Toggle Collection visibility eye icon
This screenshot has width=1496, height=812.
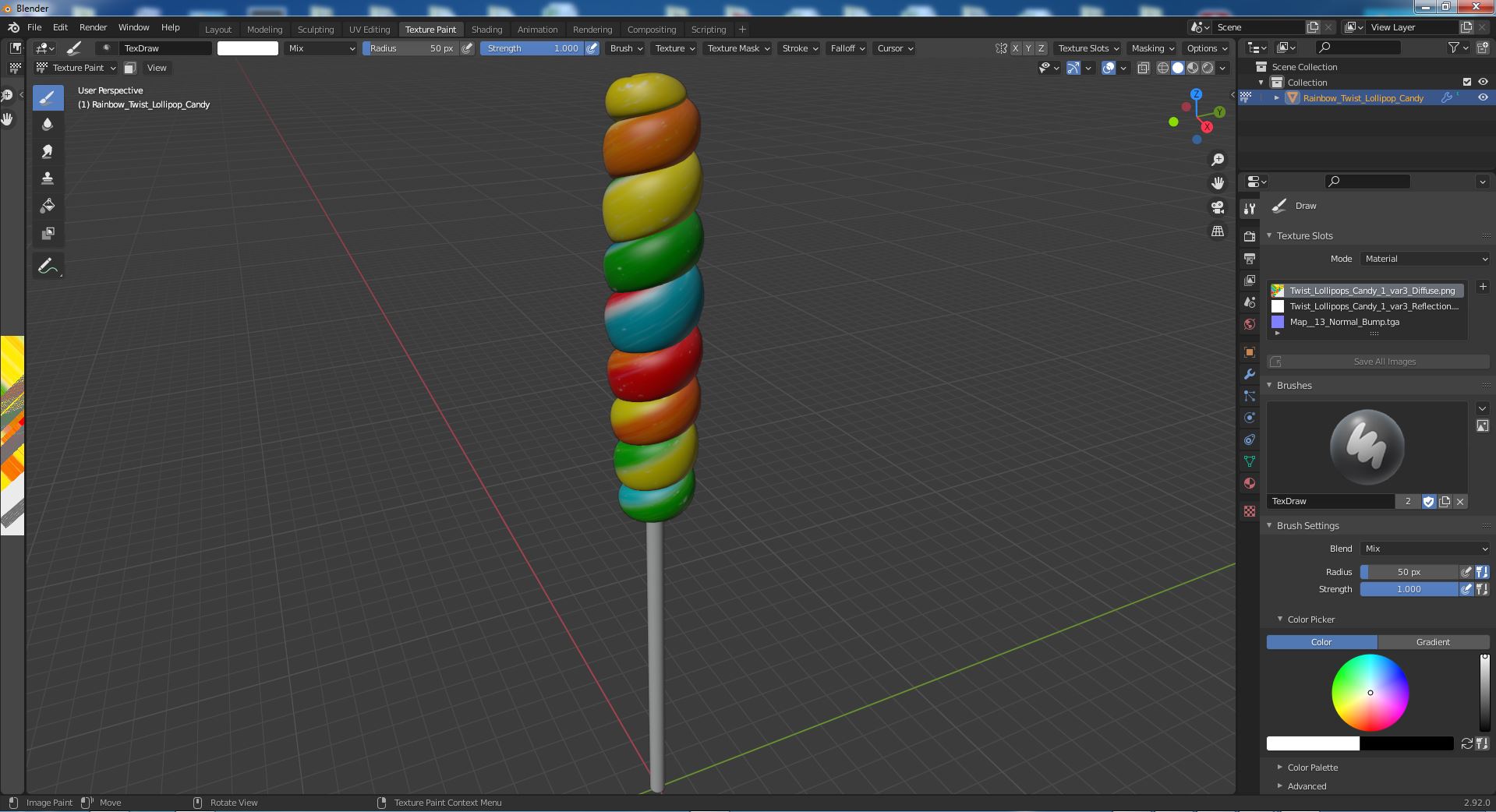click(1483, 82)
